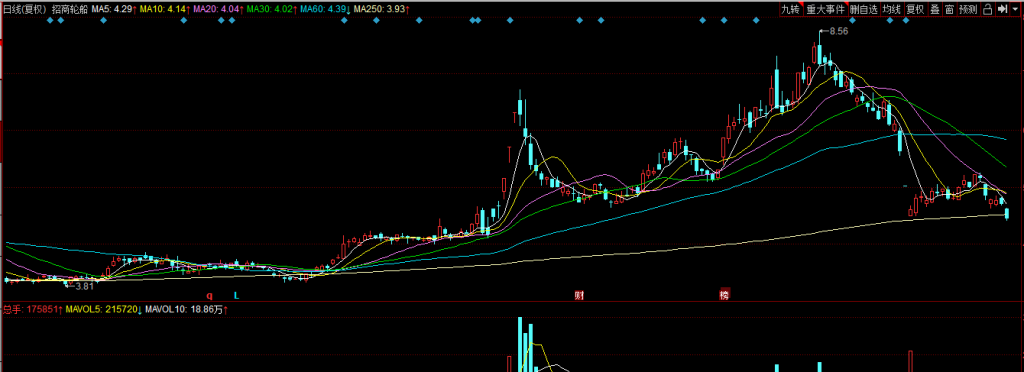Viewport: 1024px width, 372px height.
Task: Open the 复权 adjustment option
Action: click(x=916, y=9)
